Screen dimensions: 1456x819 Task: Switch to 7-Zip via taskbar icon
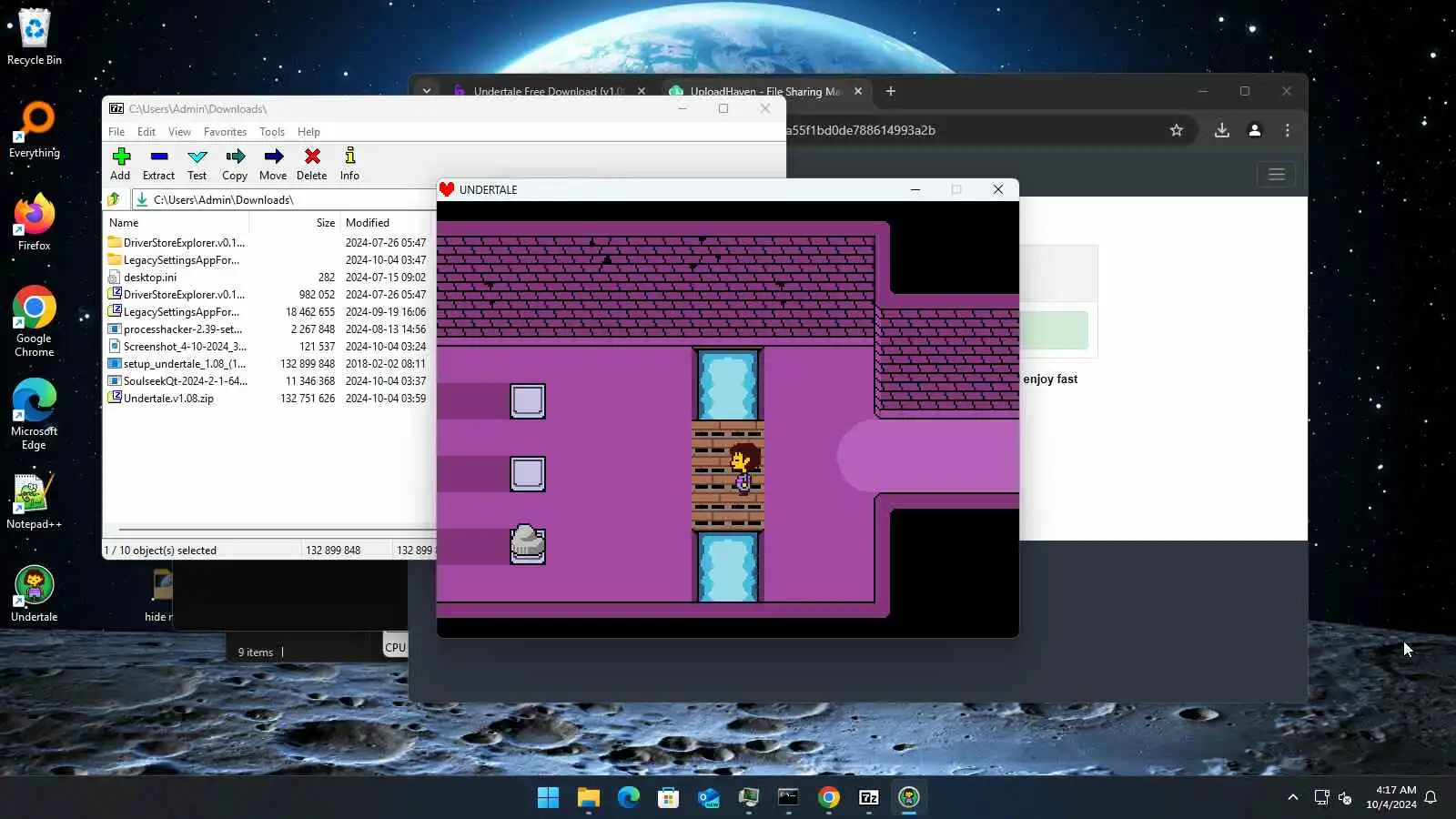pyautogui.click(x=869, y=798)
